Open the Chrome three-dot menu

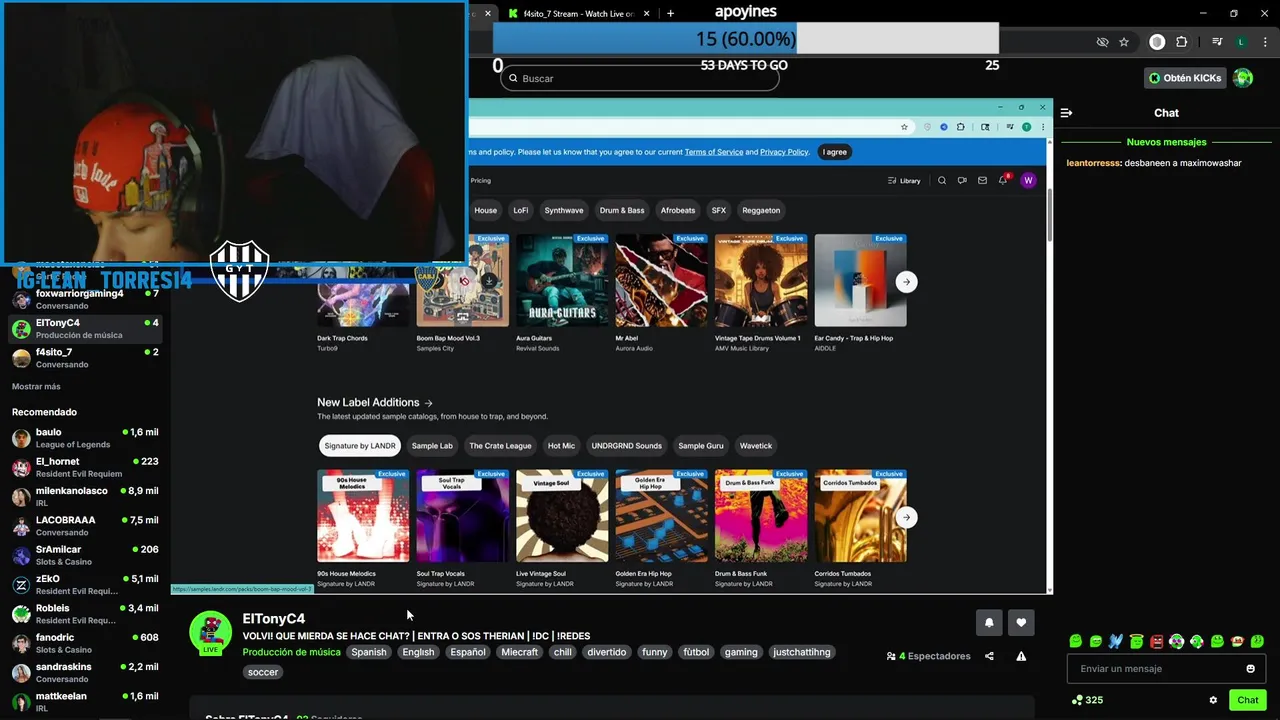(x=1263, y=42)
